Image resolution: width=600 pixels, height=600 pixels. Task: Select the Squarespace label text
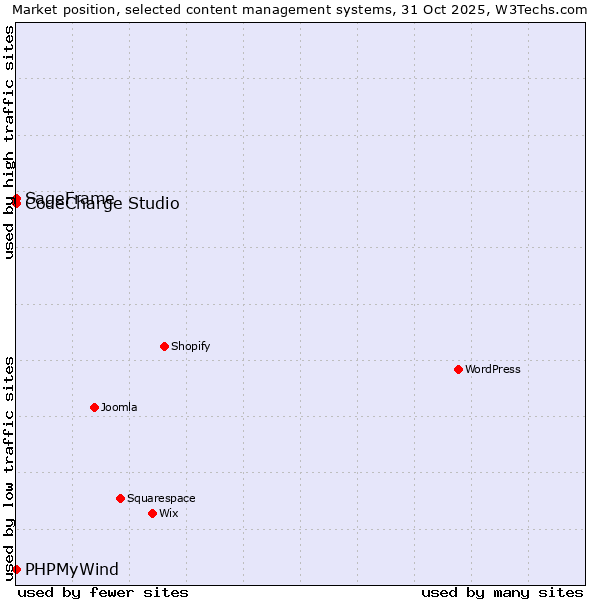click(x=161, y=498)
